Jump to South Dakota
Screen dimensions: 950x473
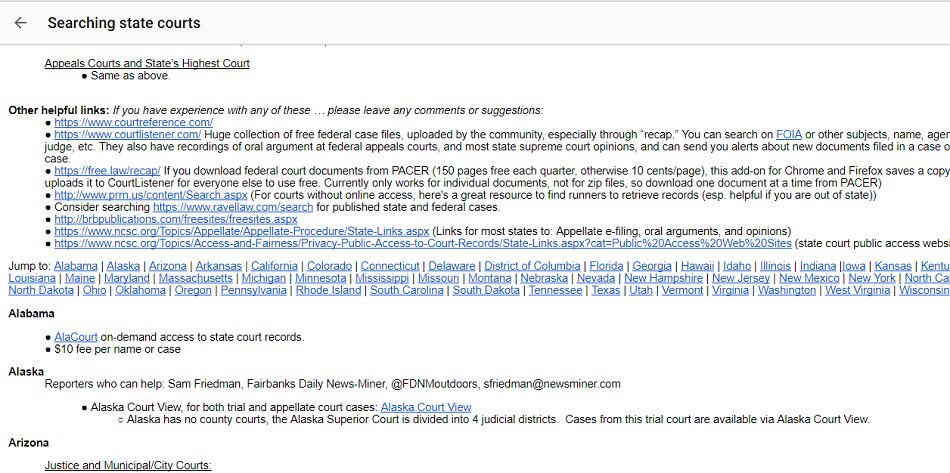click(x=486, y=290)
